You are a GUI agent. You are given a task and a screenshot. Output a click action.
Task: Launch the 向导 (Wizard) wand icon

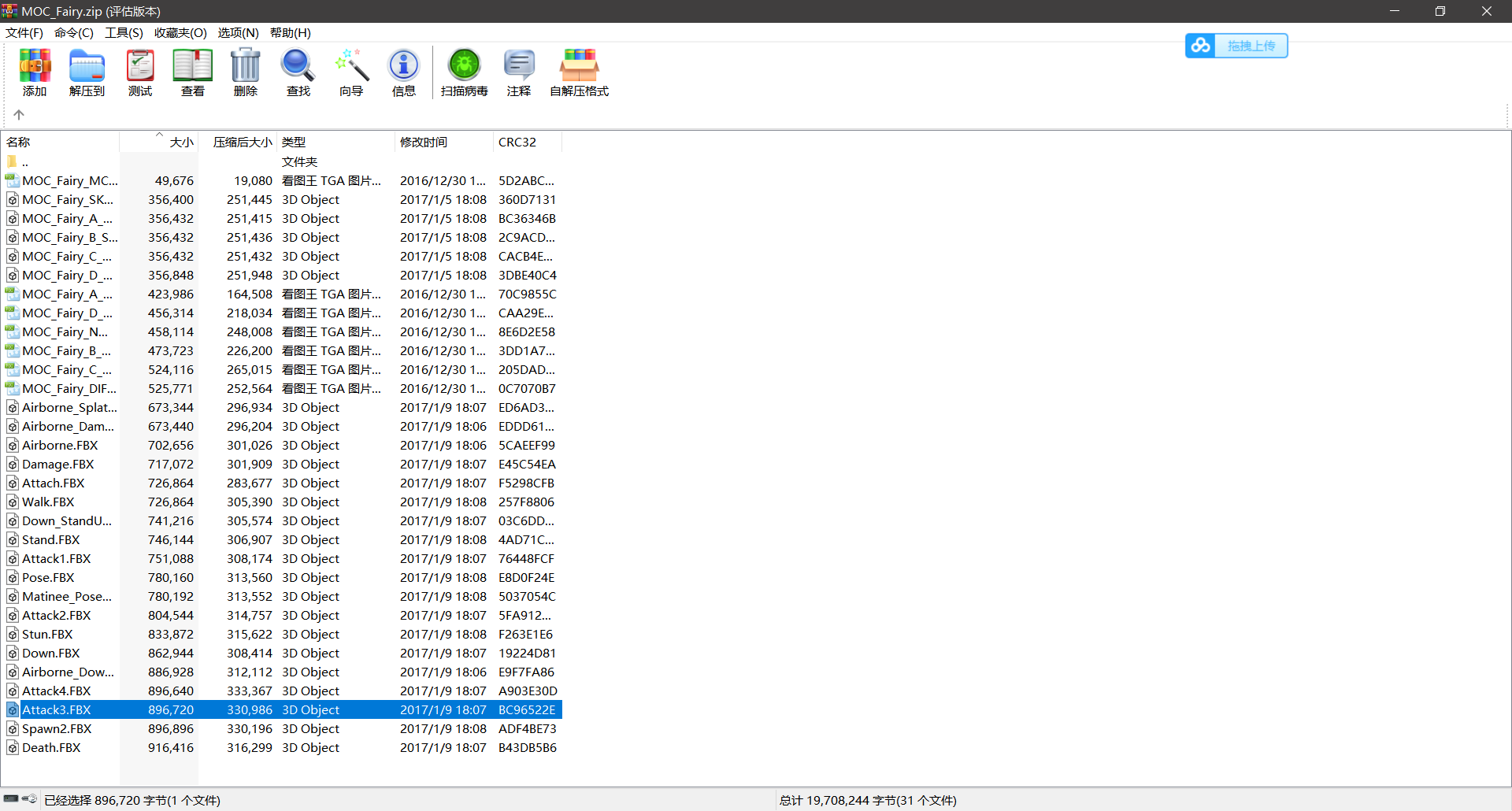pos(351,72)
